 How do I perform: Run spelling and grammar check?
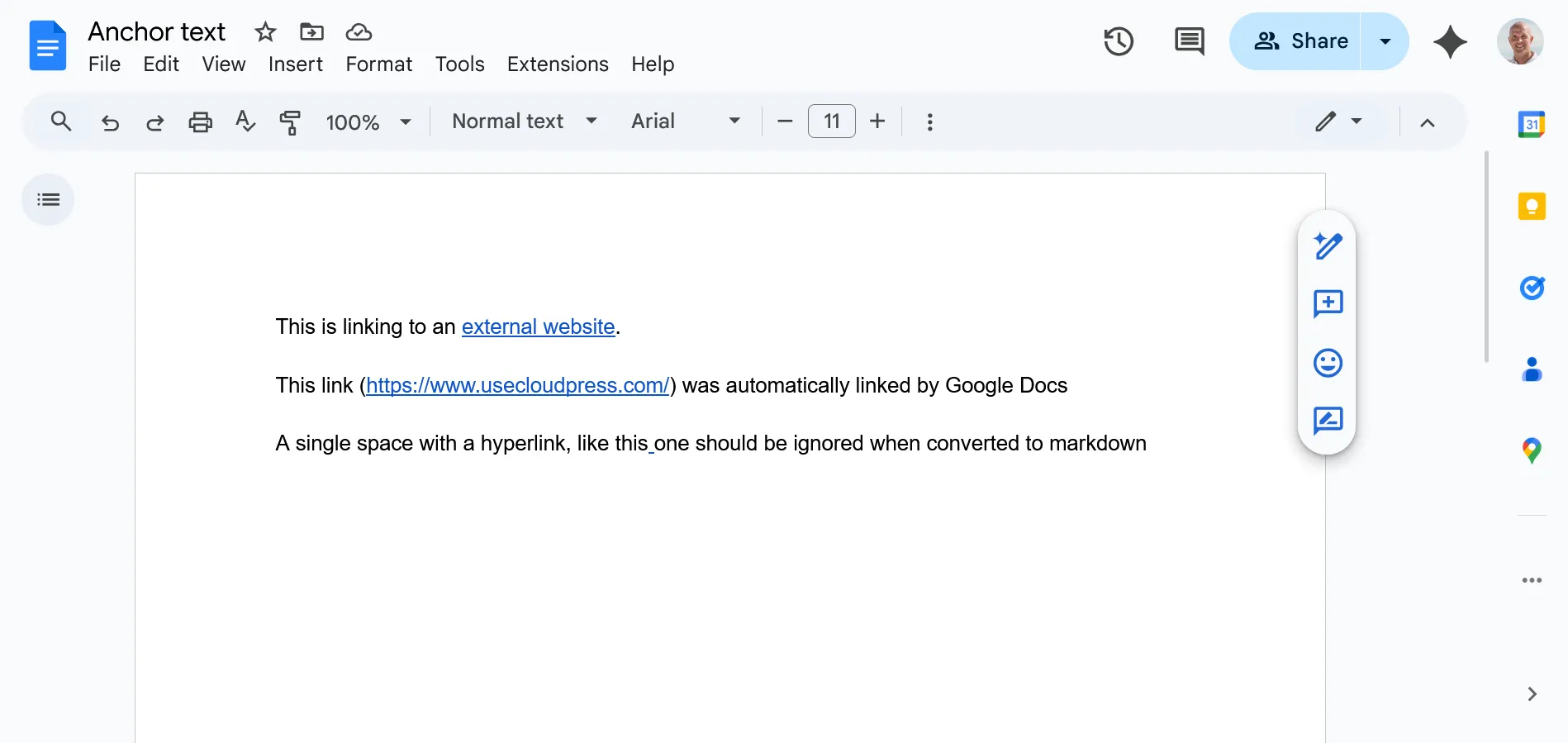(245, 121)
